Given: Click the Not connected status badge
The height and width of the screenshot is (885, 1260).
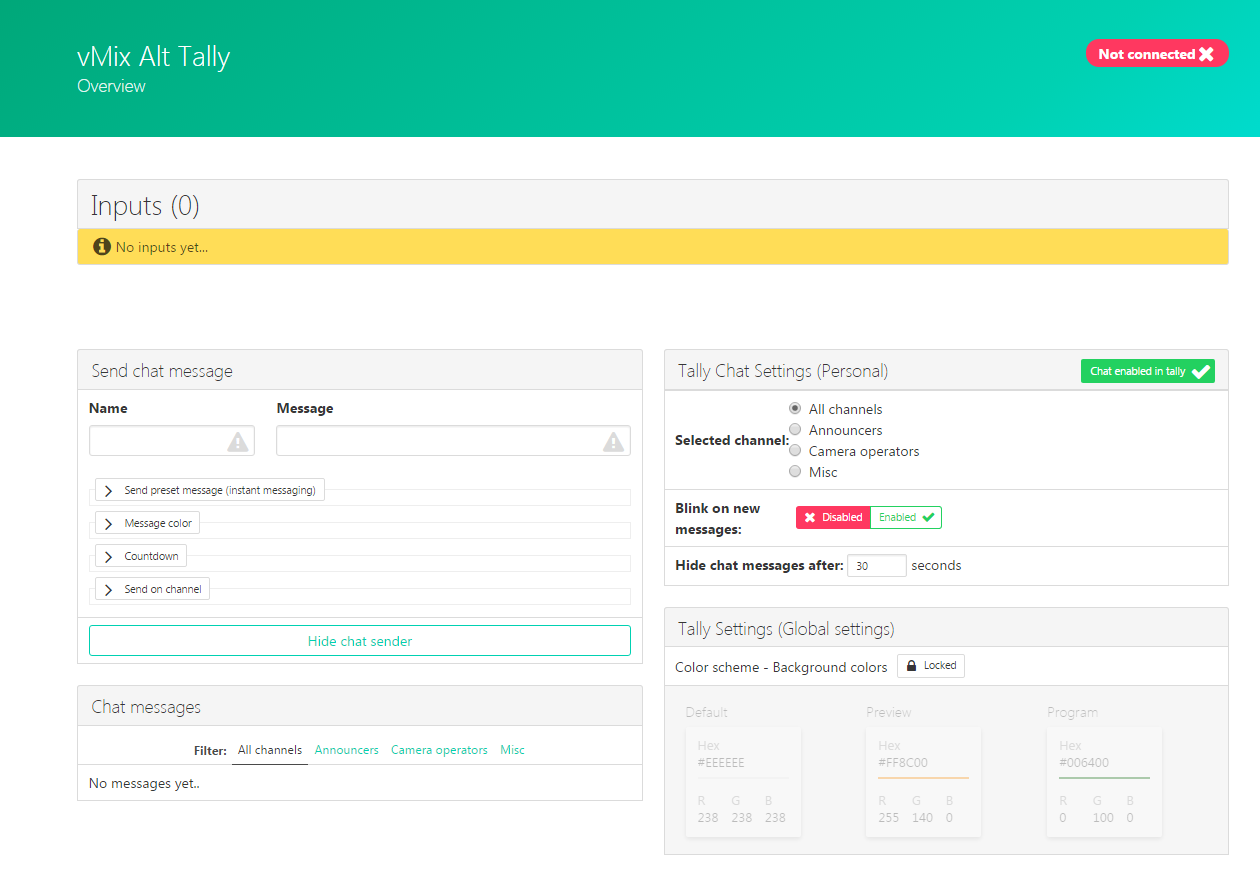Looking at the screenshot, I should pyautogui.click(x=1157, y=54).
